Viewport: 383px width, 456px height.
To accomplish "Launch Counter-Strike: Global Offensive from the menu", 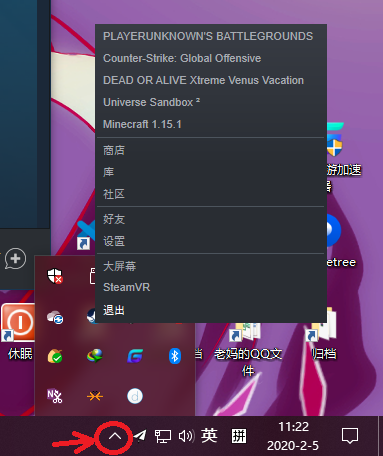I will (210, 58).
